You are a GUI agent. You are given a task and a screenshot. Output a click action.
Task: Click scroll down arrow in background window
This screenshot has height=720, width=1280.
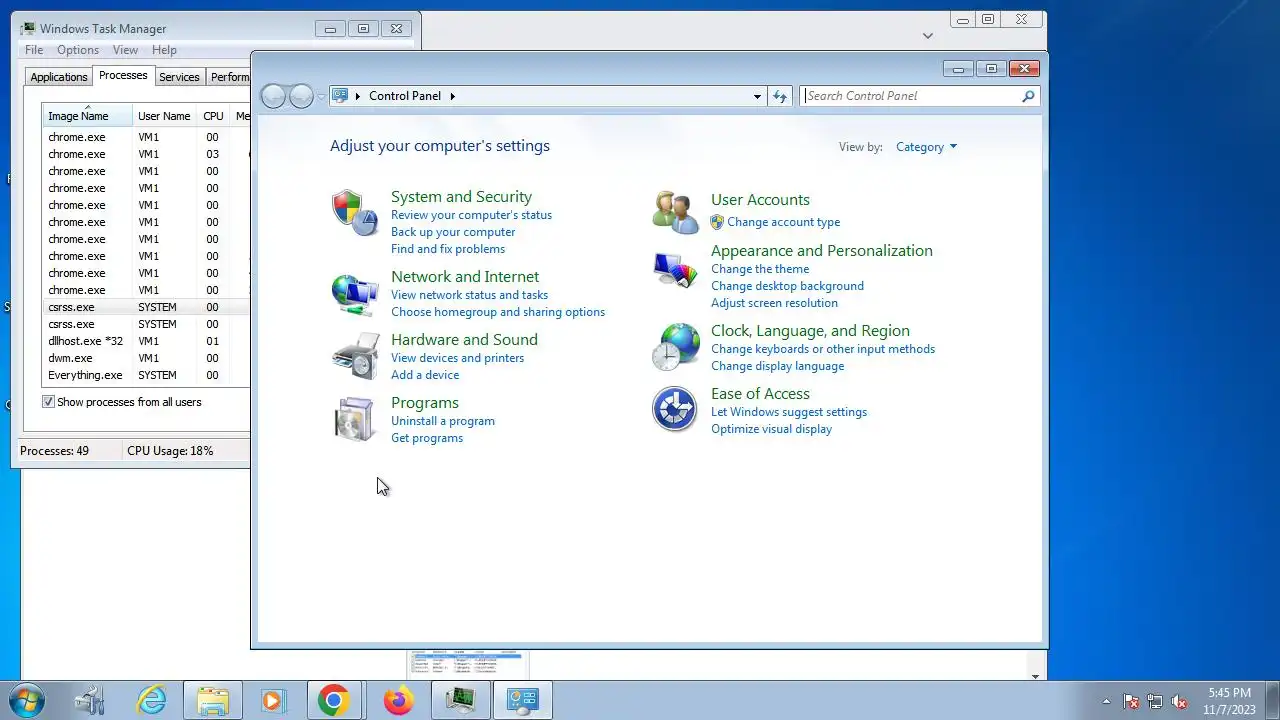pyautogui.click(x=1035, y=676)
